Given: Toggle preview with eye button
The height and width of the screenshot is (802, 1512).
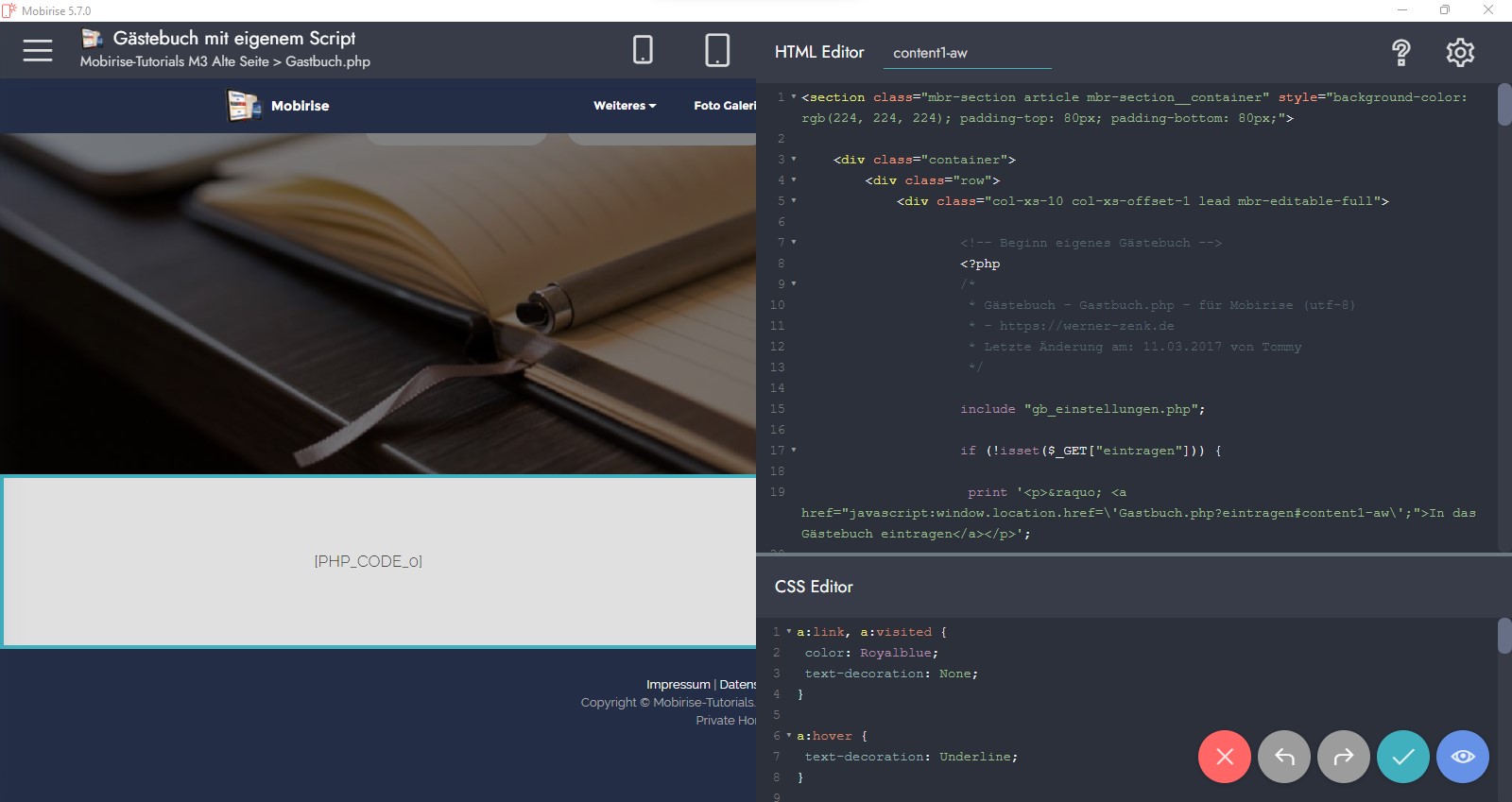Looking at the screenshot, I should pyautogui.click(x=1462, y=757).
